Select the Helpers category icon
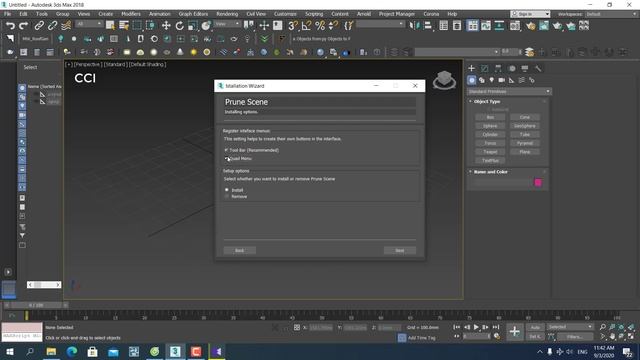The image size is (640, 360). tap(511, 80)
